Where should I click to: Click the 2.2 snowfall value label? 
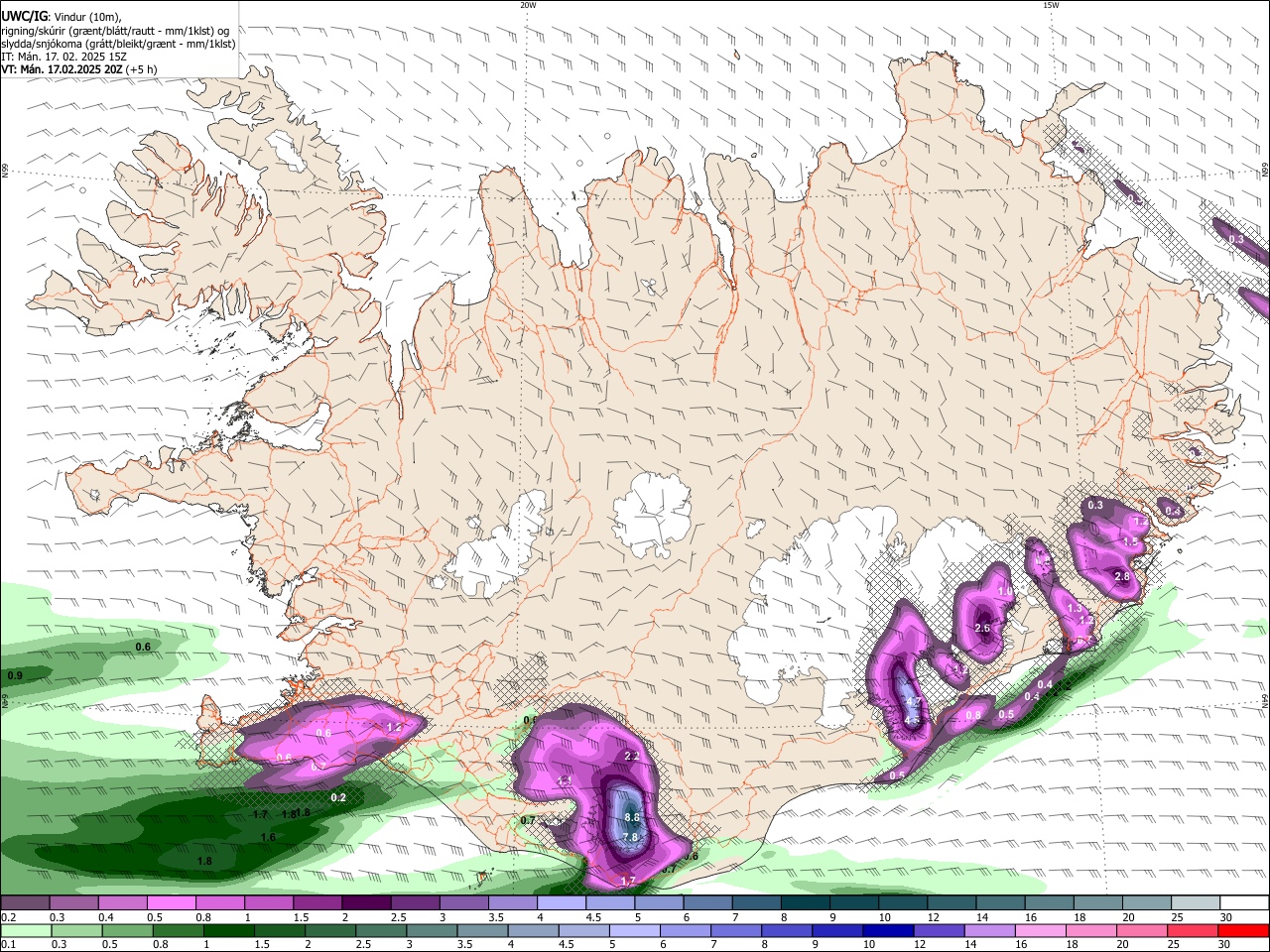coord(632,756)
